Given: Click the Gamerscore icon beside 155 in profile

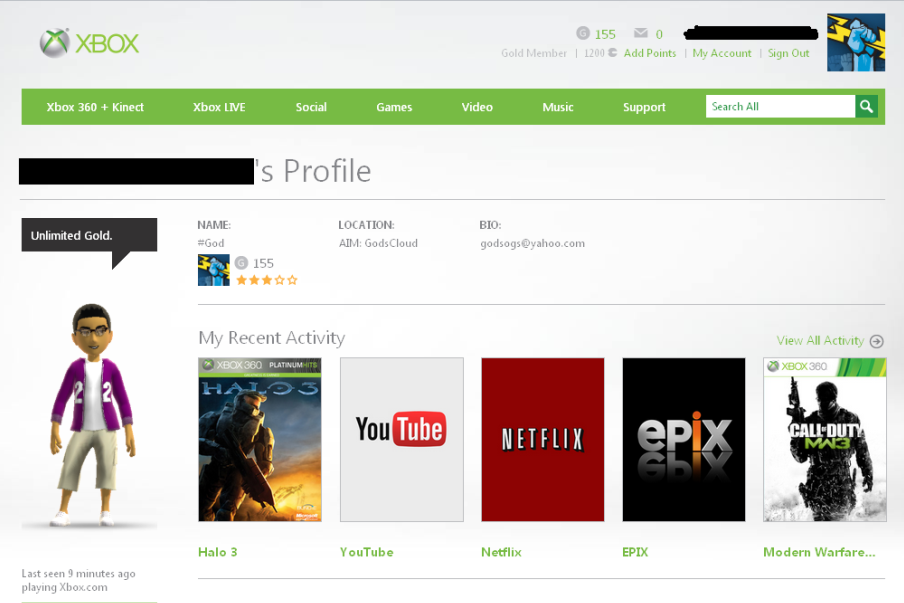Looking at the screenshot, I should point(242,263).
